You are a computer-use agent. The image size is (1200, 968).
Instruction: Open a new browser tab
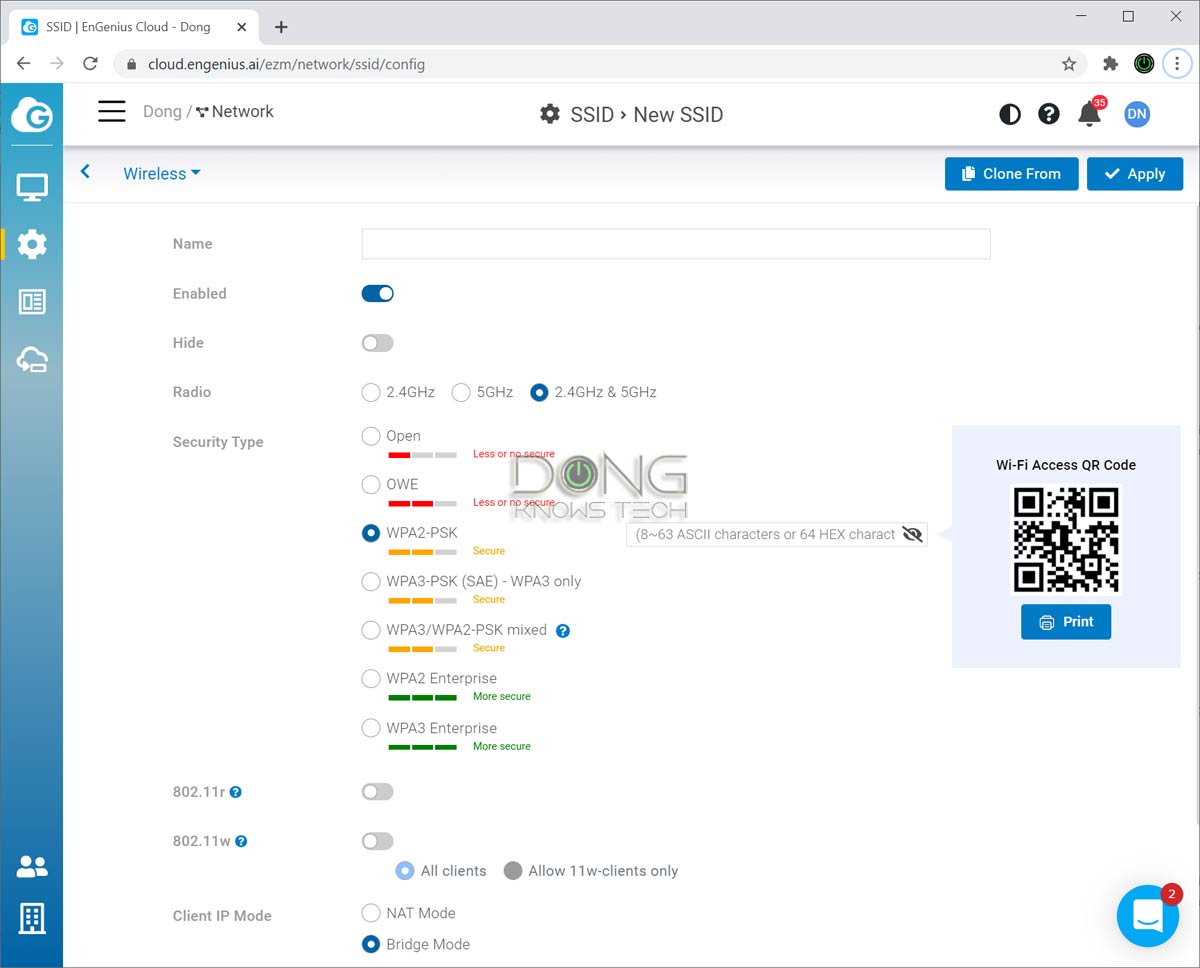(x=281, y=27)
